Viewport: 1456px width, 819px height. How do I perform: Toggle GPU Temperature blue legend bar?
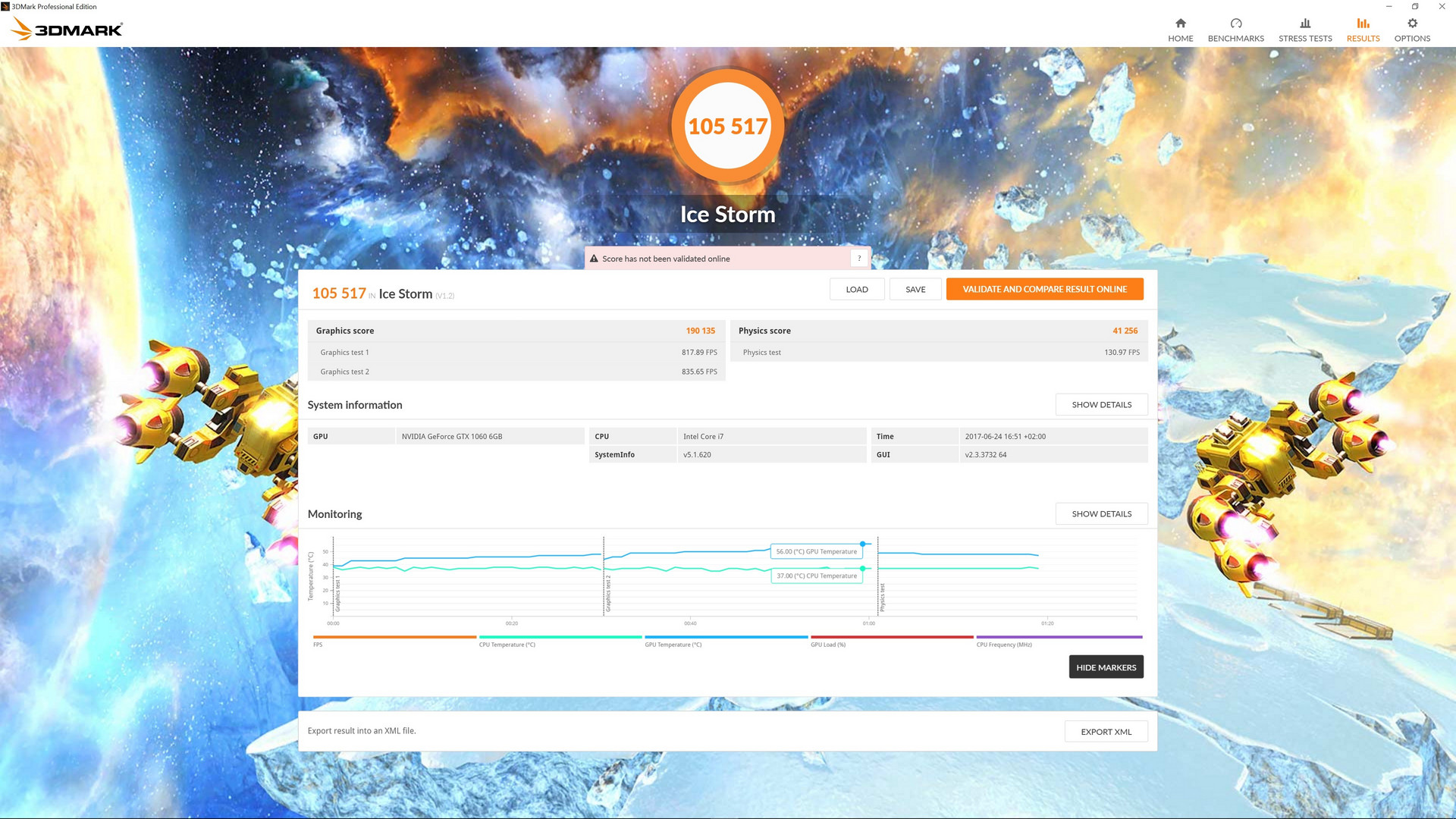click(x=726, y=637)
